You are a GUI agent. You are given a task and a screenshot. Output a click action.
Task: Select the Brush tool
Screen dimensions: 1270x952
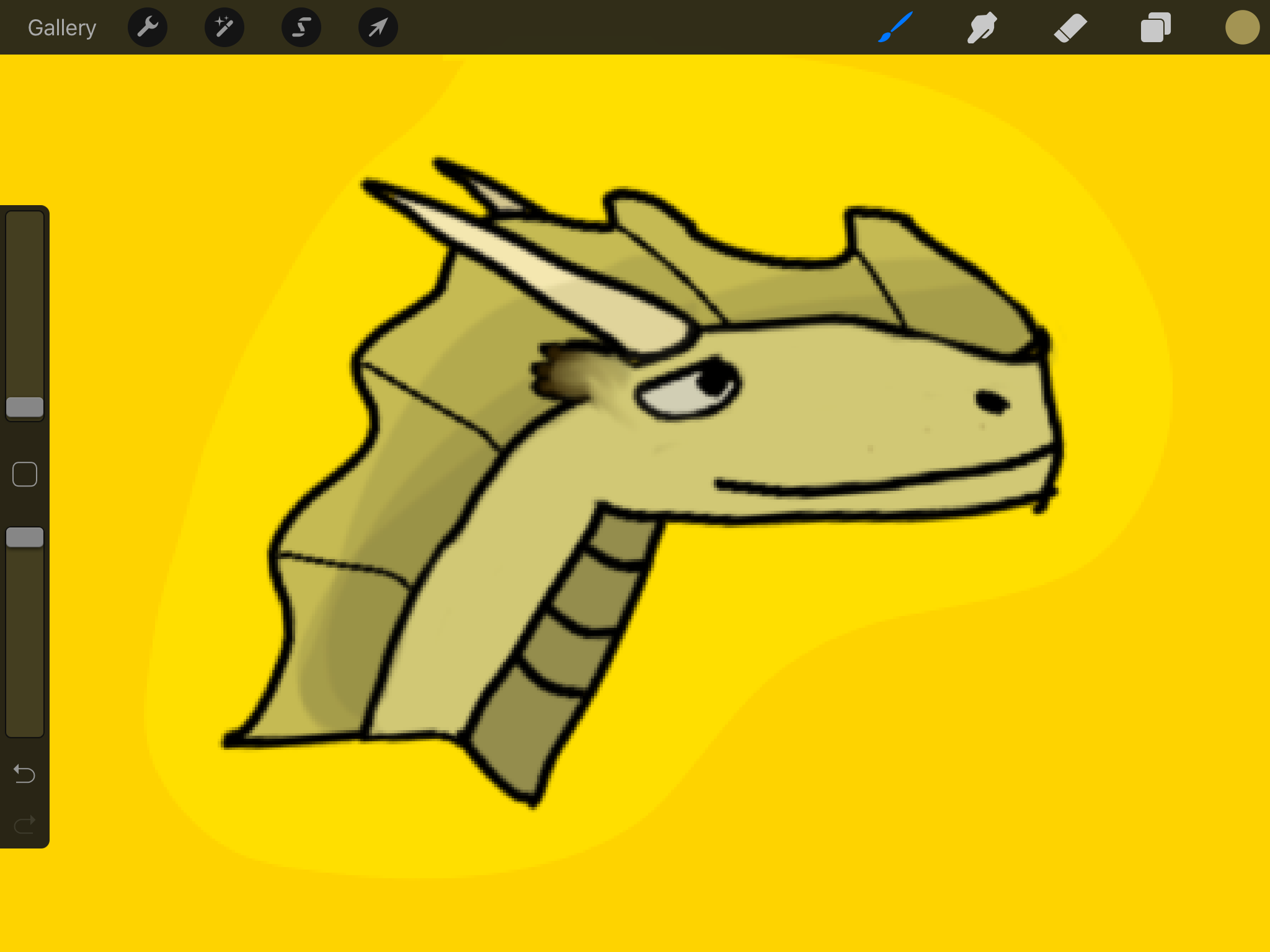[x=895, y=27]
